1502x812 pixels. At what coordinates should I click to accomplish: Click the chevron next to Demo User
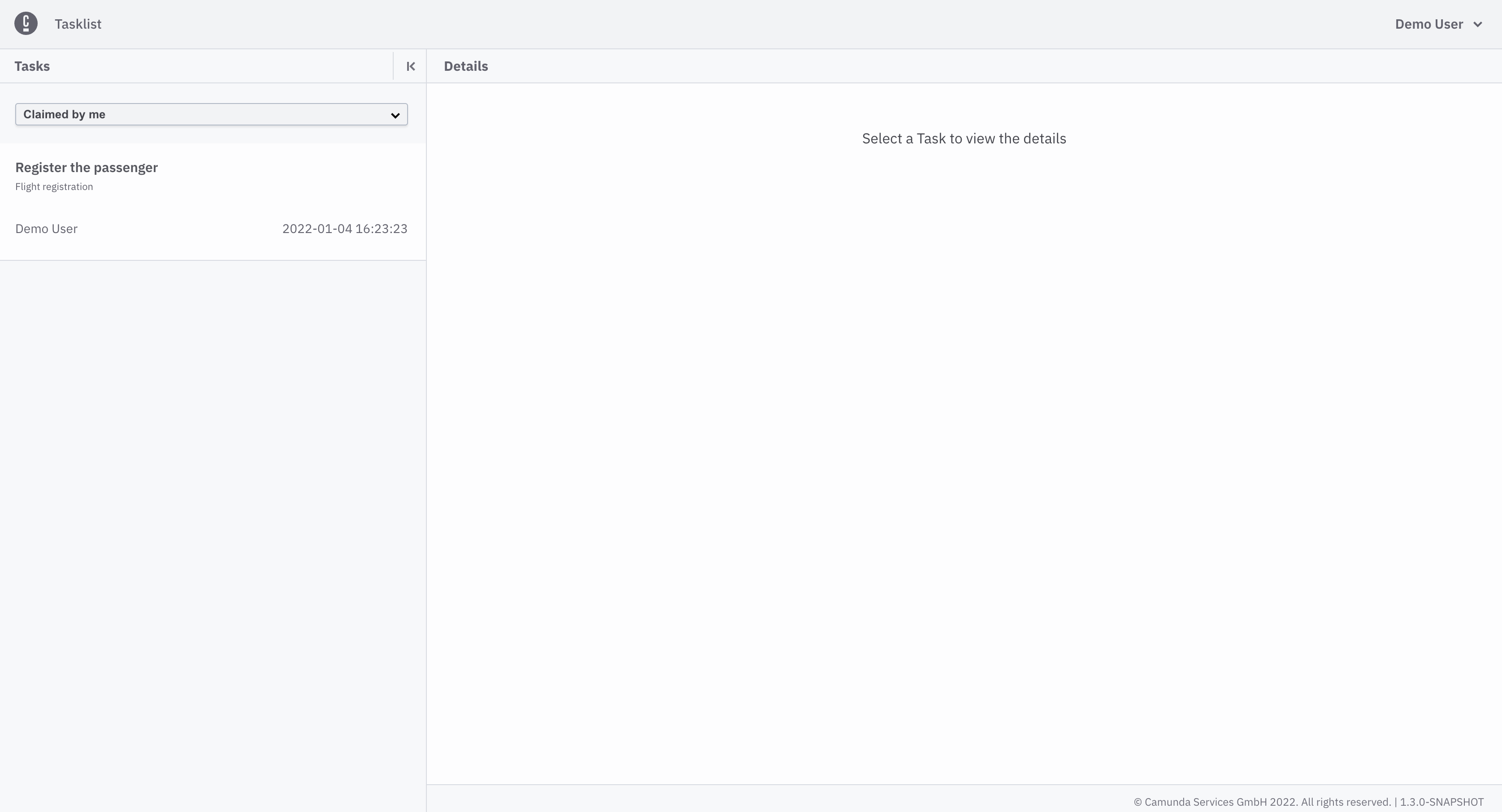[1477, 25]
